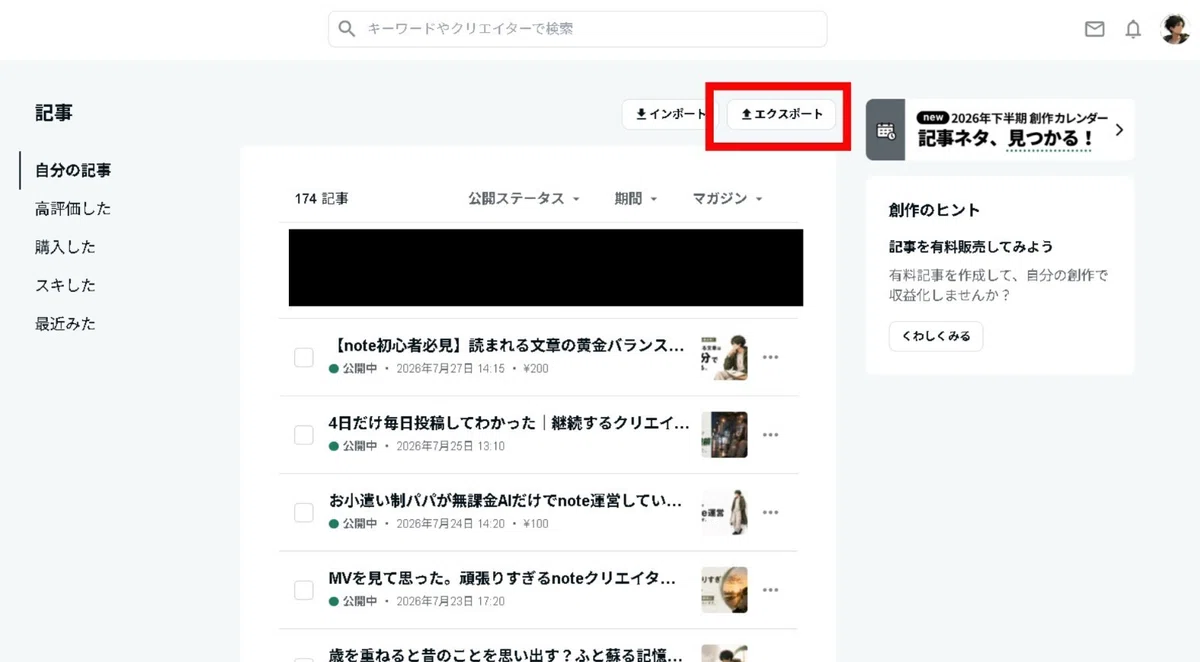Select checkbox for the 4日だけ毎日投稿 article
This screenshot has width=1200, height=662.
coord(304,435)
